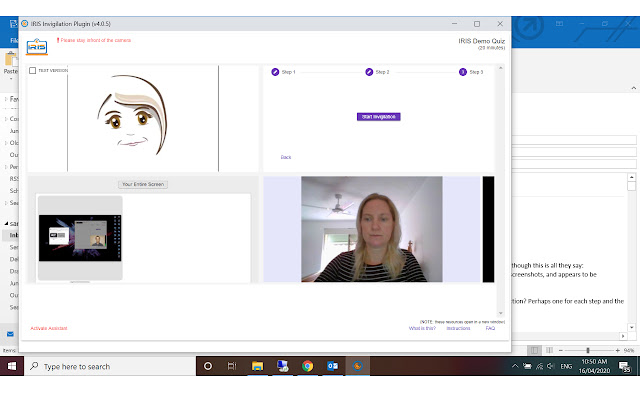Click the Paste icon in Outlook

11,59
